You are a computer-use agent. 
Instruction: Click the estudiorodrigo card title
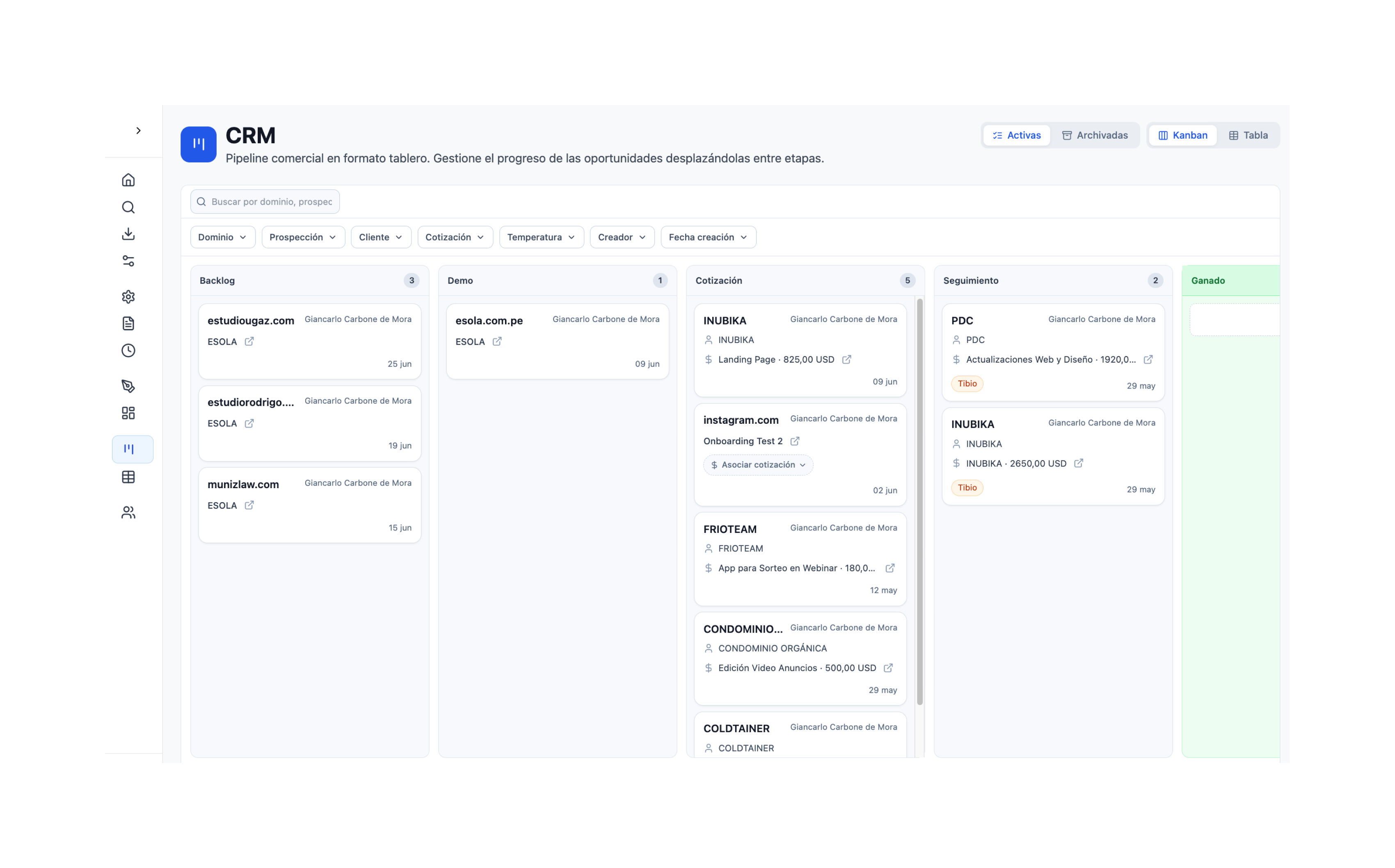point(251,402)
